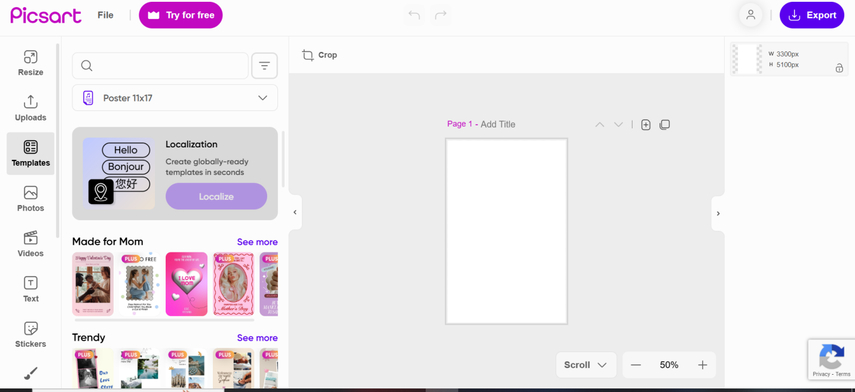This screenshot has width=855, height=392.
Task: Zoom in with the plus button
Action: pos(702,365)
